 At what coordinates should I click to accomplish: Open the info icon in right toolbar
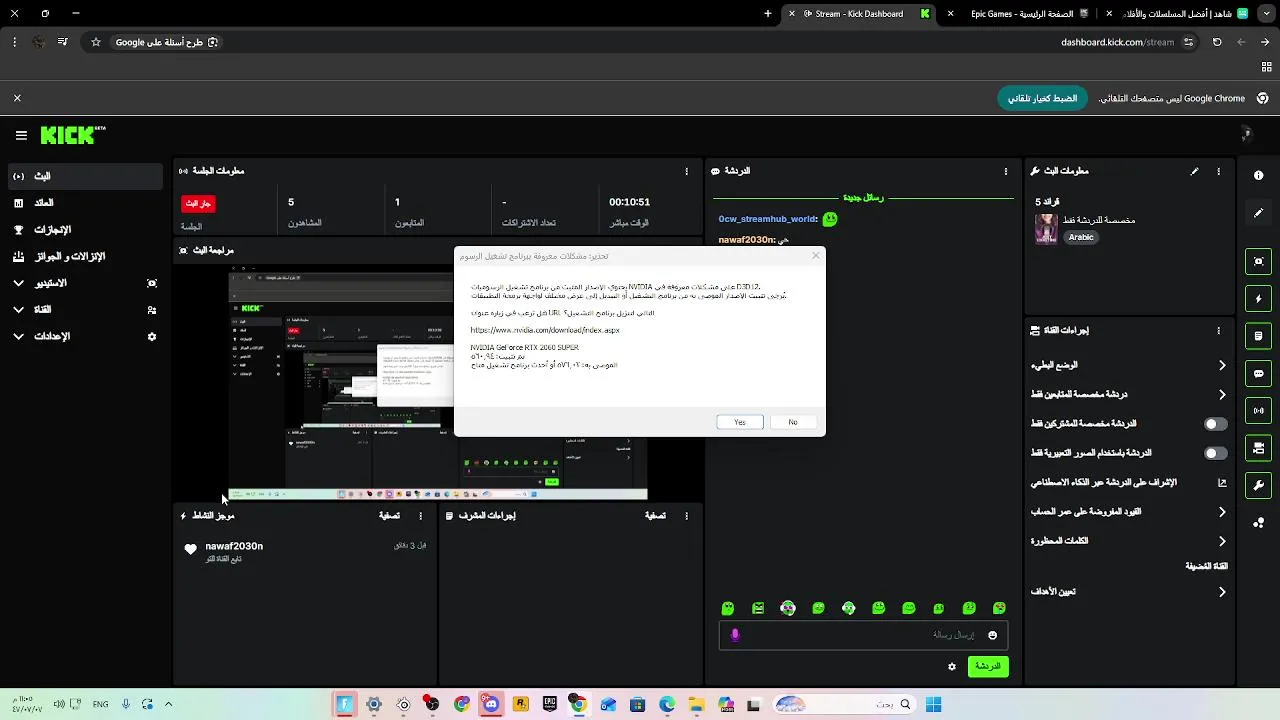pyautogui.click(x=1258, y=175)
